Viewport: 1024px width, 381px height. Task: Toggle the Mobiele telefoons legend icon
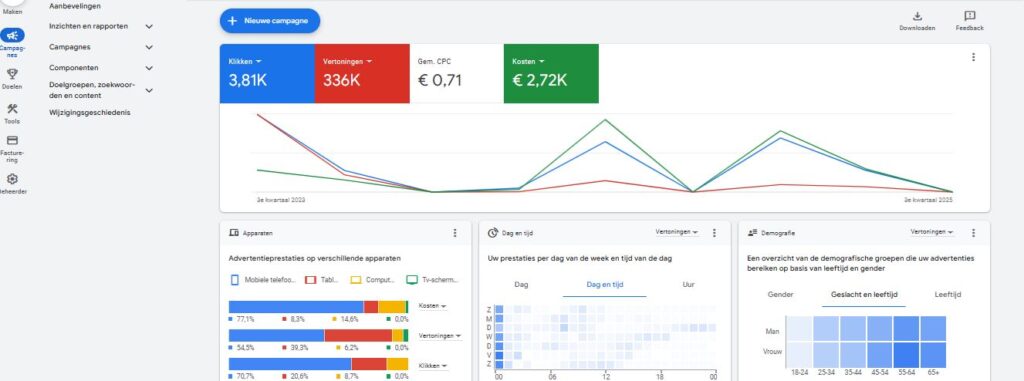pos(234,280)
